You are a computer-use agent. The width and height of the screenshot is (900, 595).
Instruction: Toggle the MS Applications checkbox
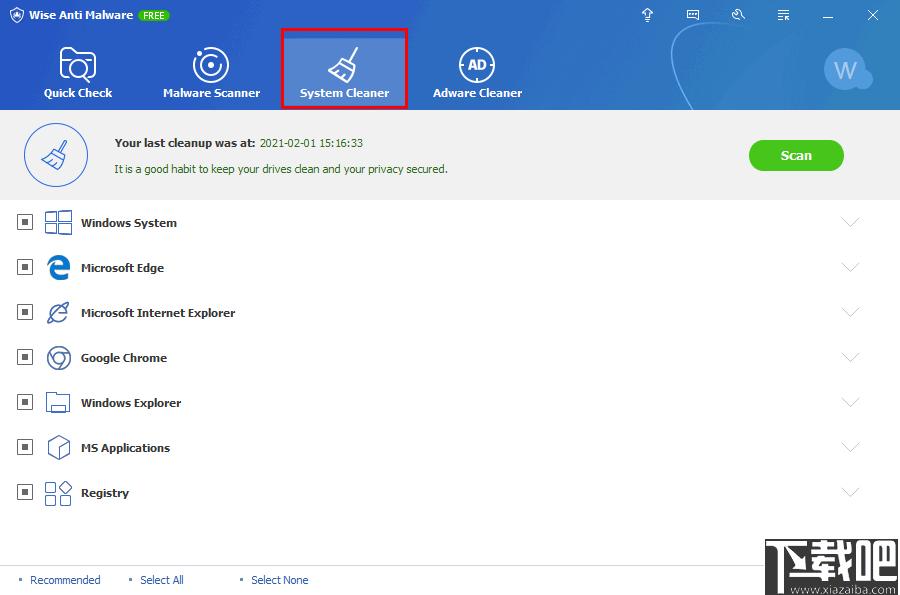pos(25,447)
